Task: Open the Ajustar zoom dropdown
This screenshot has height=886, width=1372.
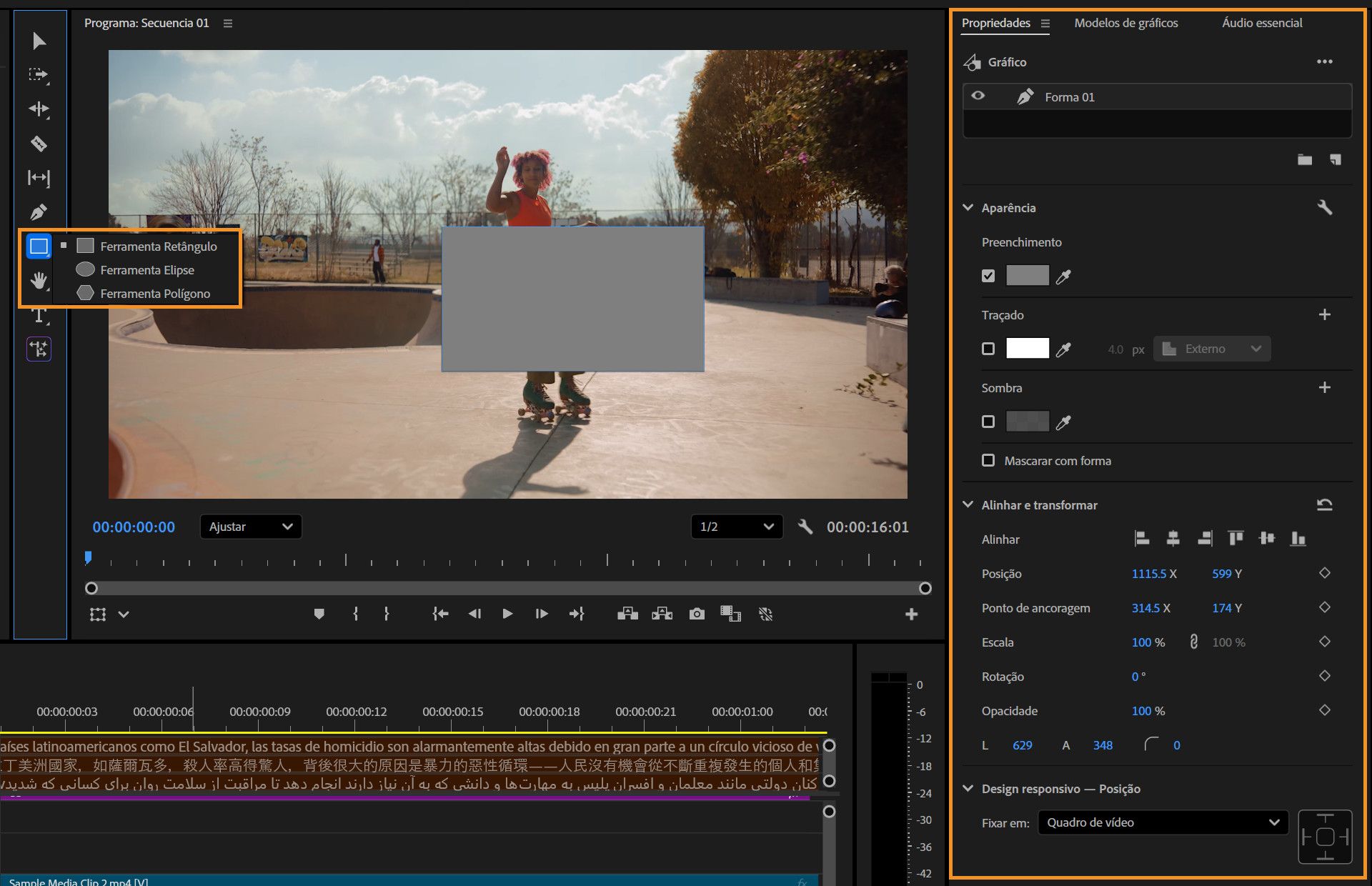Action: (250, 527)
